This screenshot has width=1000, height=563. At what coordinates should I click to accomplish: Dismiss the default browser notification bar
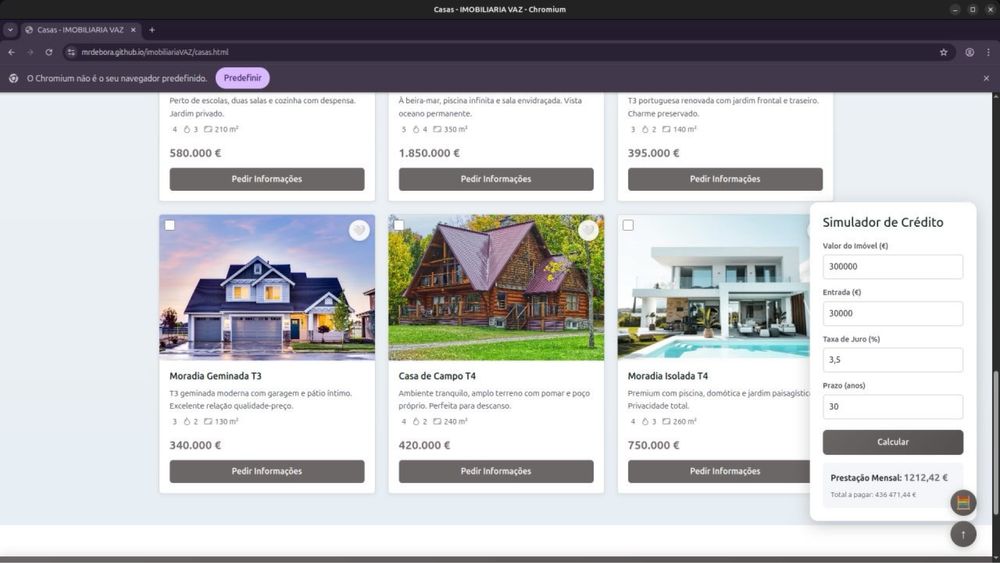(986, 78)
